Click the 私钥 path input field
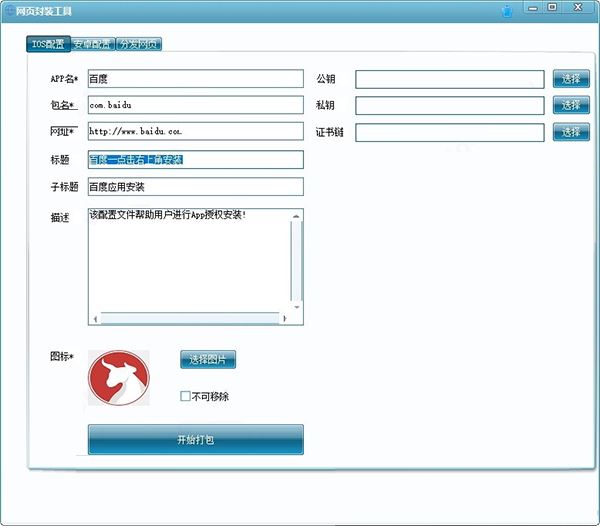The image size is (600, 526). (x=450, y=106)
